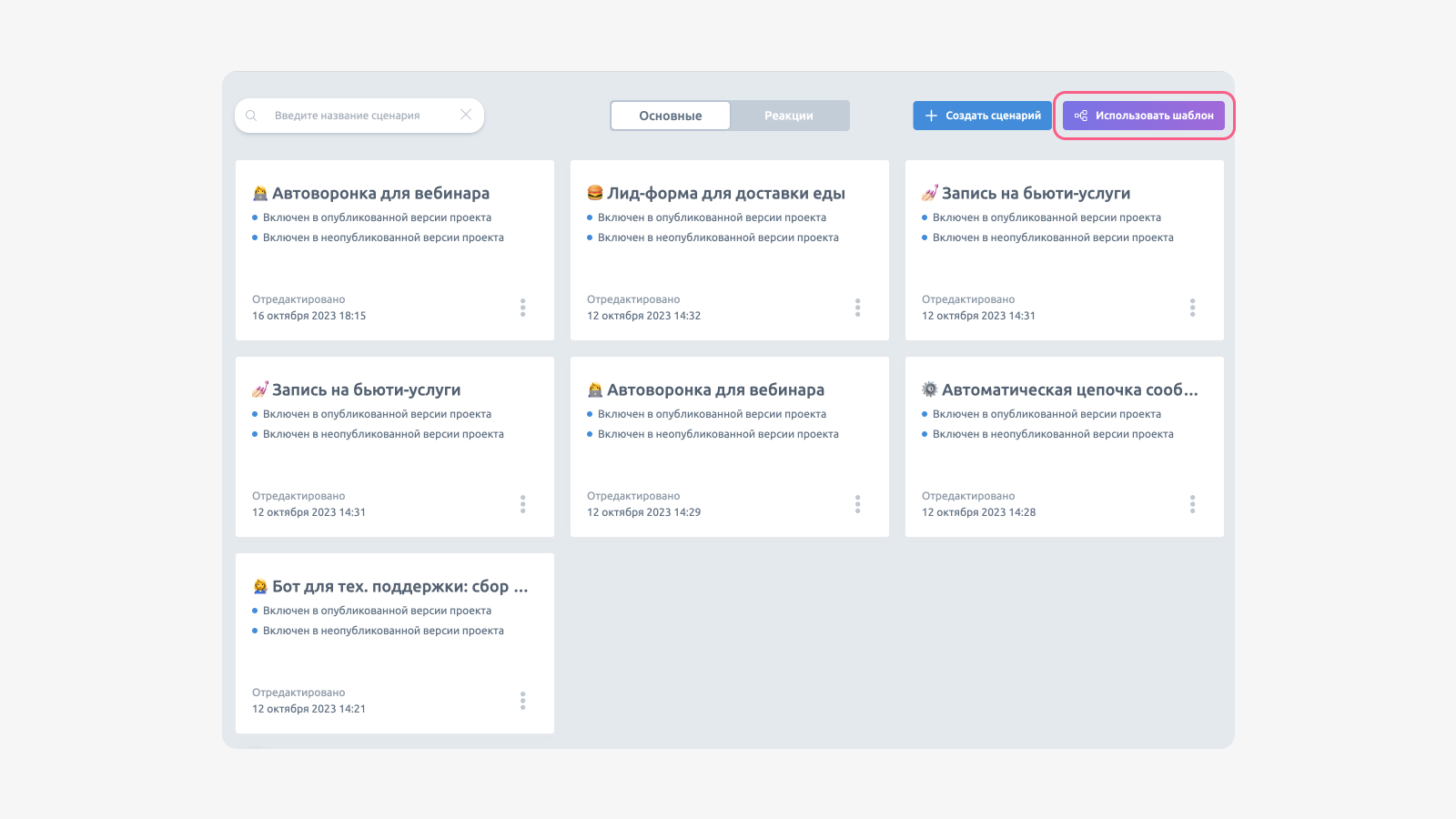1456x819 pixels.
Task: Open menu of Запись на бьюти-услуги edited 14:31 top row
Action: click(1192, 308)
